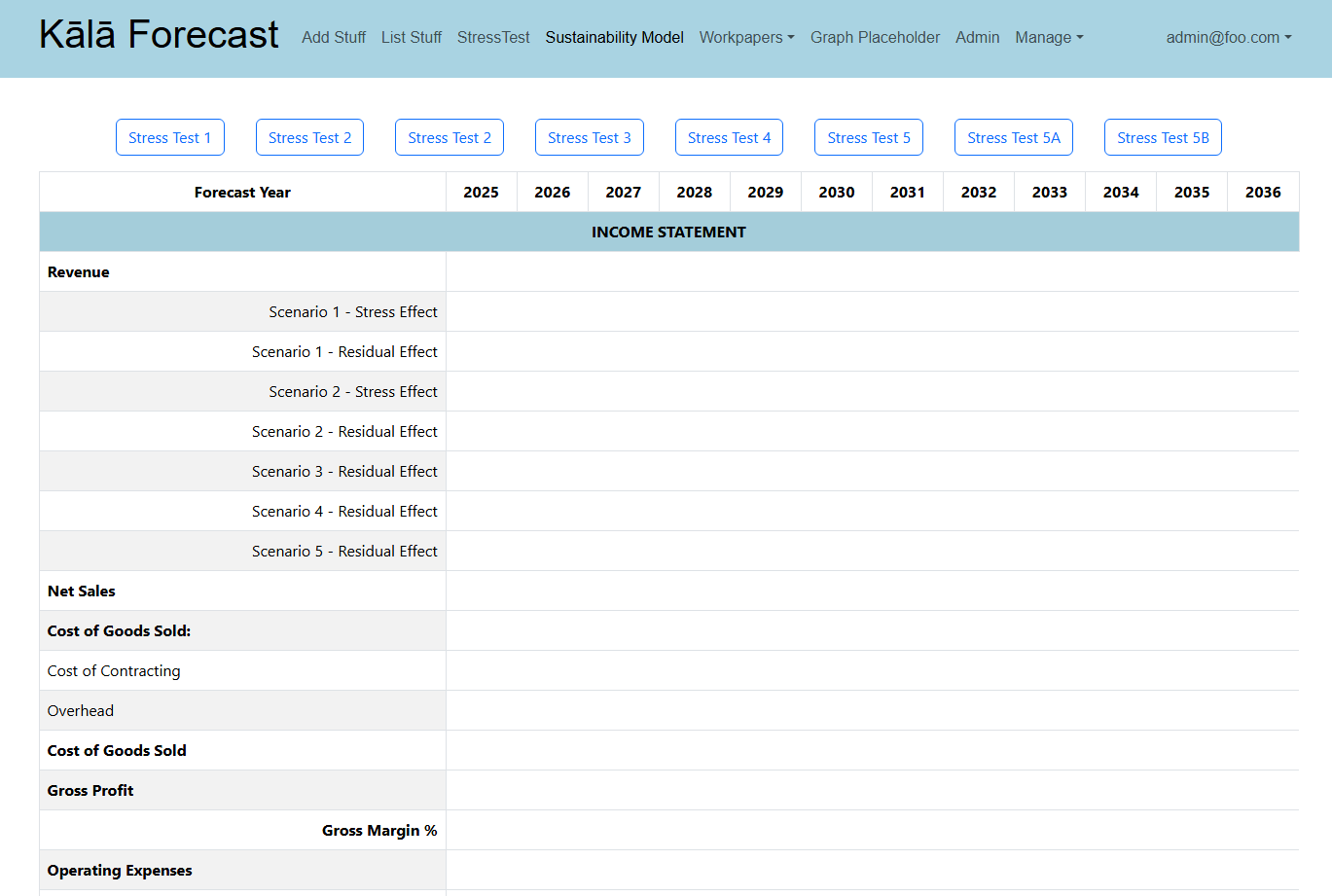Open the StressTest nav link
The image size is (1332, 896).
(x=493, y=37)
